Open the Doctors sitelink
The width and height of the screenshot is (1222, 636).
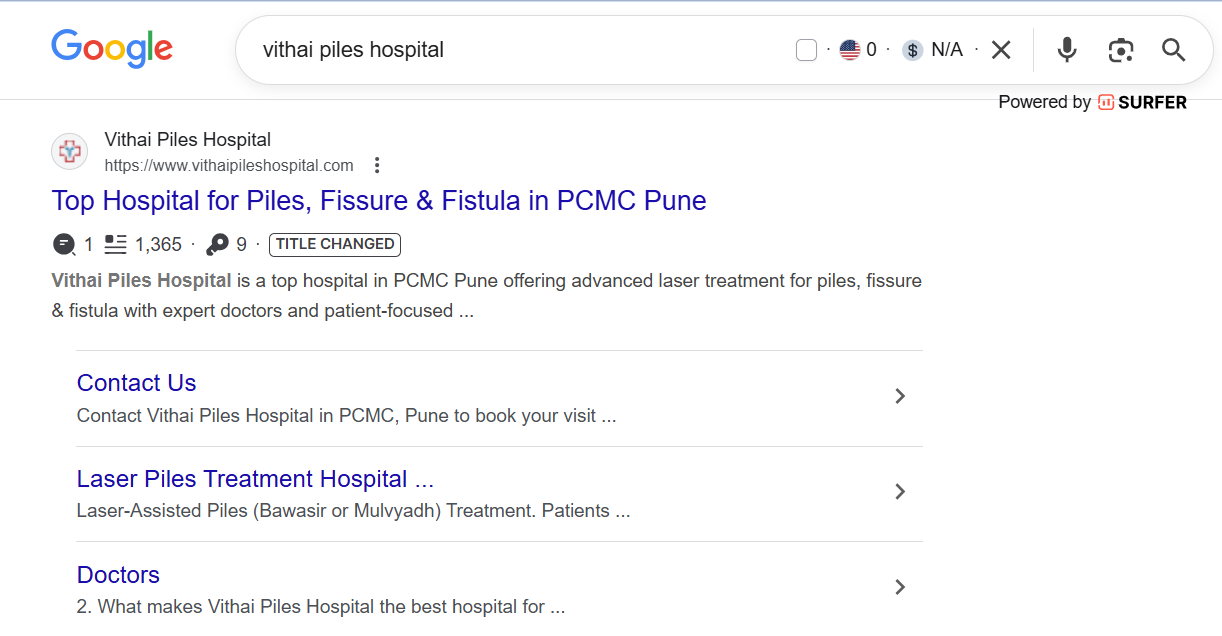(118, 575)
